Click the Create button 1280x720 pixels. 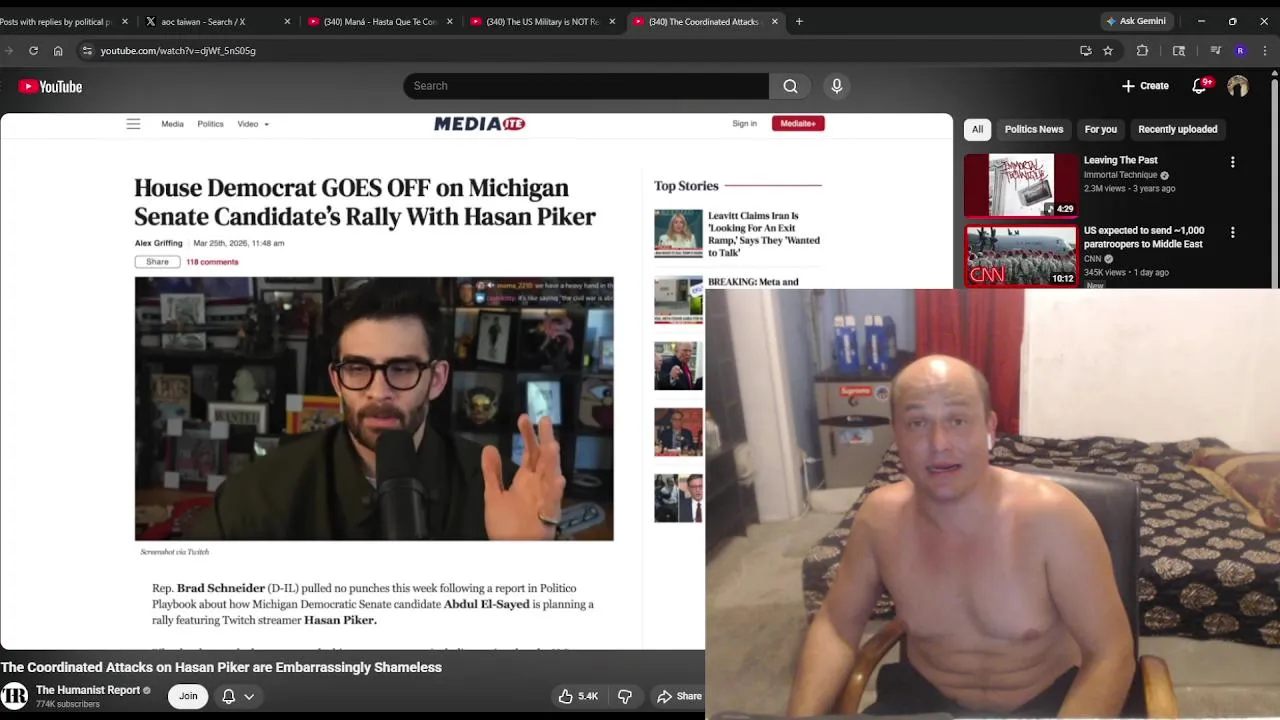click(1145, 86)
